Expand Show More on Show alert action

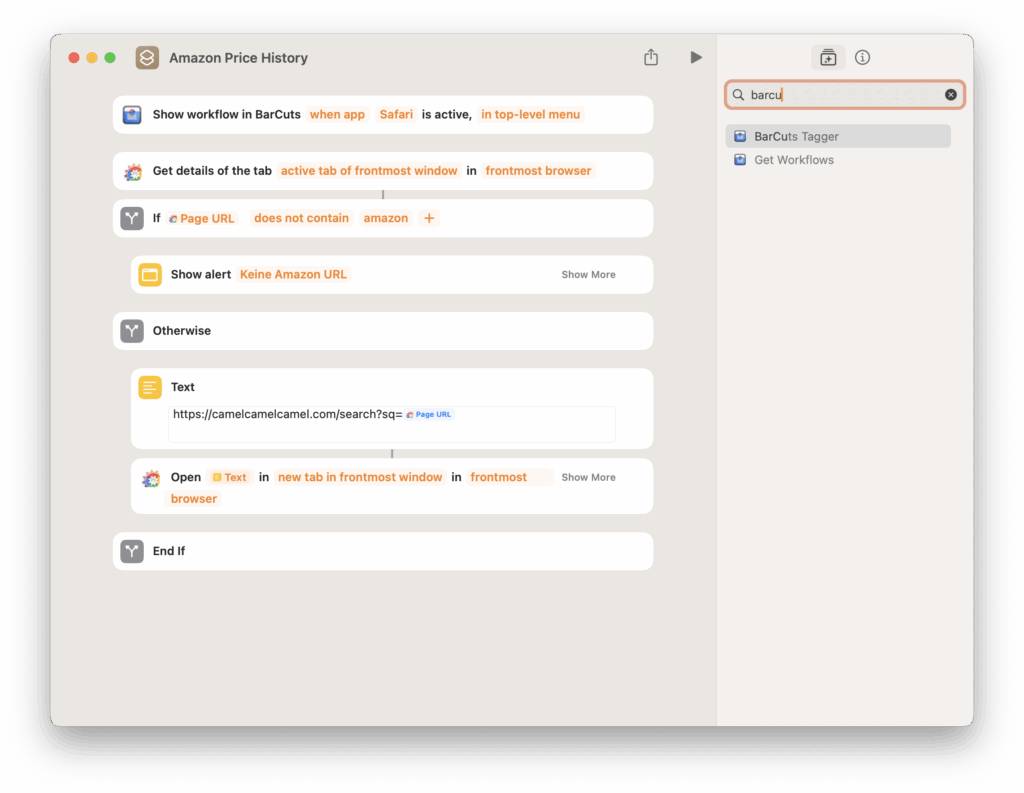pos(588,274)
